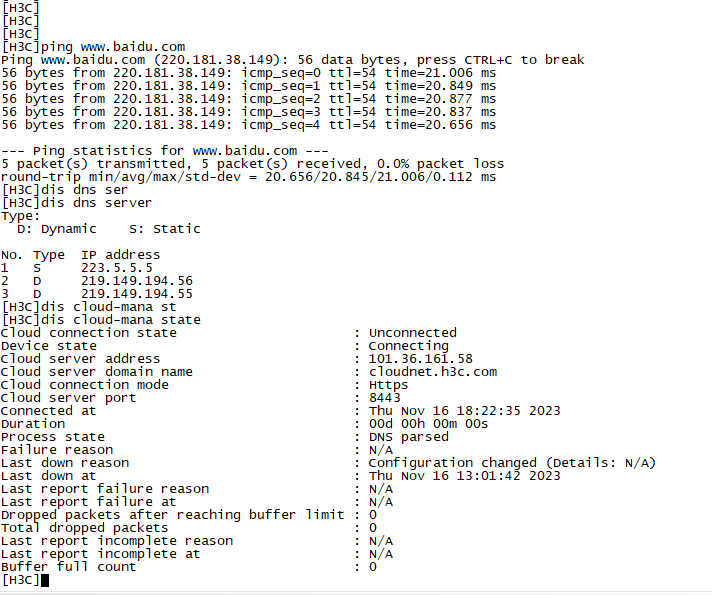
Task: Click the Unconnected cloud connection state value
Action: click(412, 333)
